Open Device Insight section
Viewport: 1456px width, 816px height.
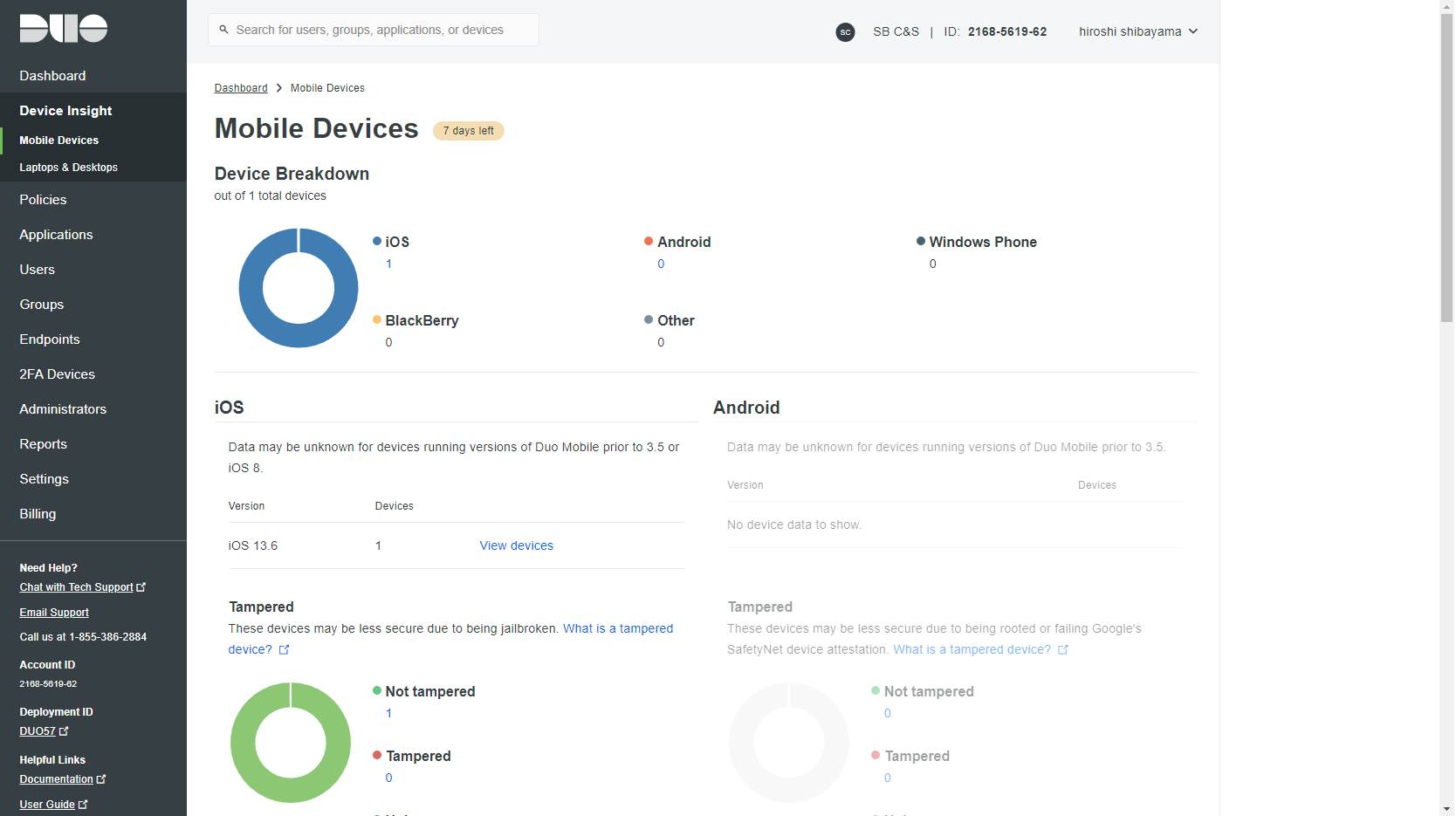coord(65,111)
